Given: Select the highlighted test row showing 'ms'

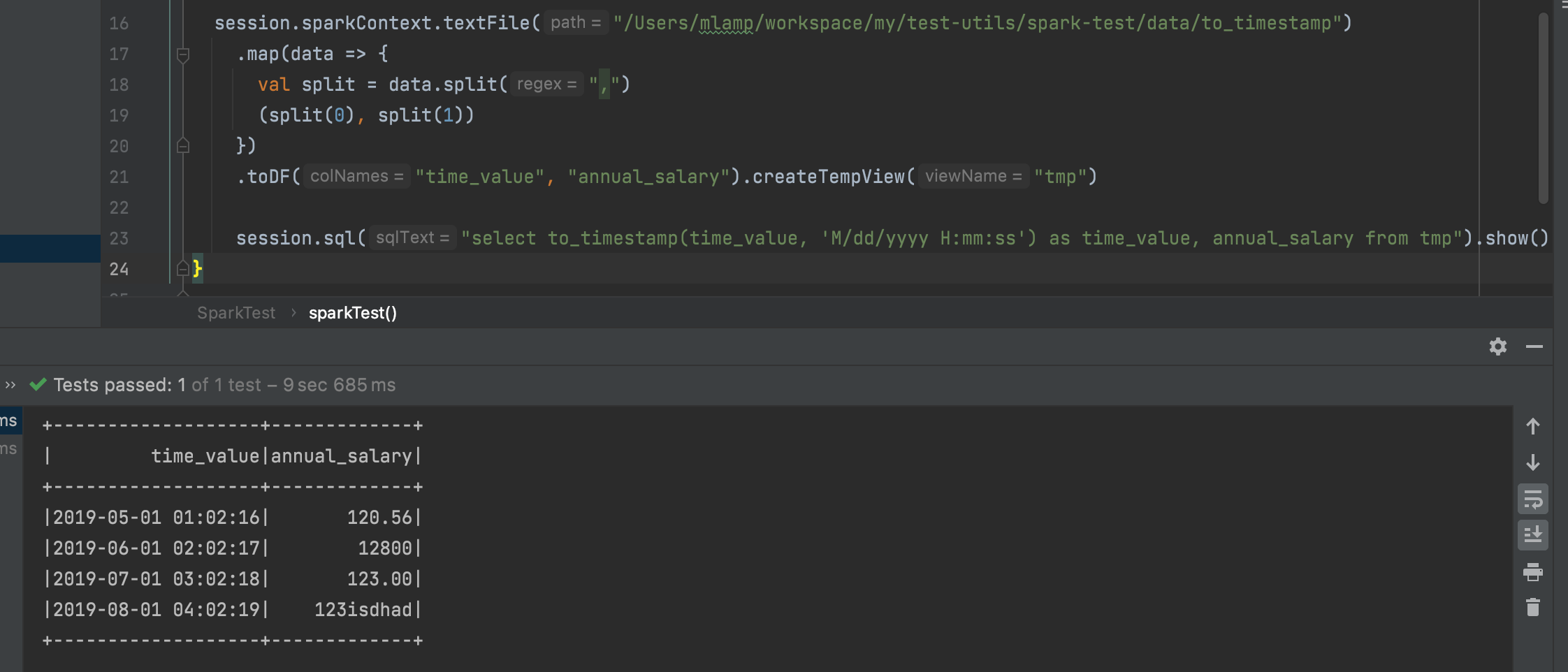Looking at the screenshot, I should click(11, 421).
